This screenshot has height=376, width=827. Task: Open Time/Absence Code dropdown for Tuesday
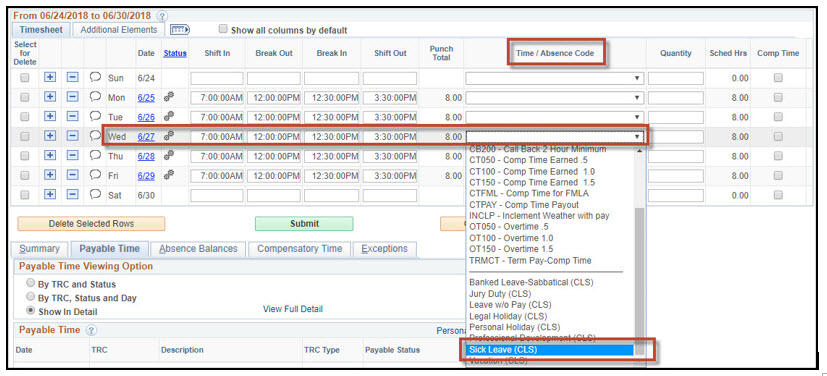pyautogui.click(x=554, y=117)
